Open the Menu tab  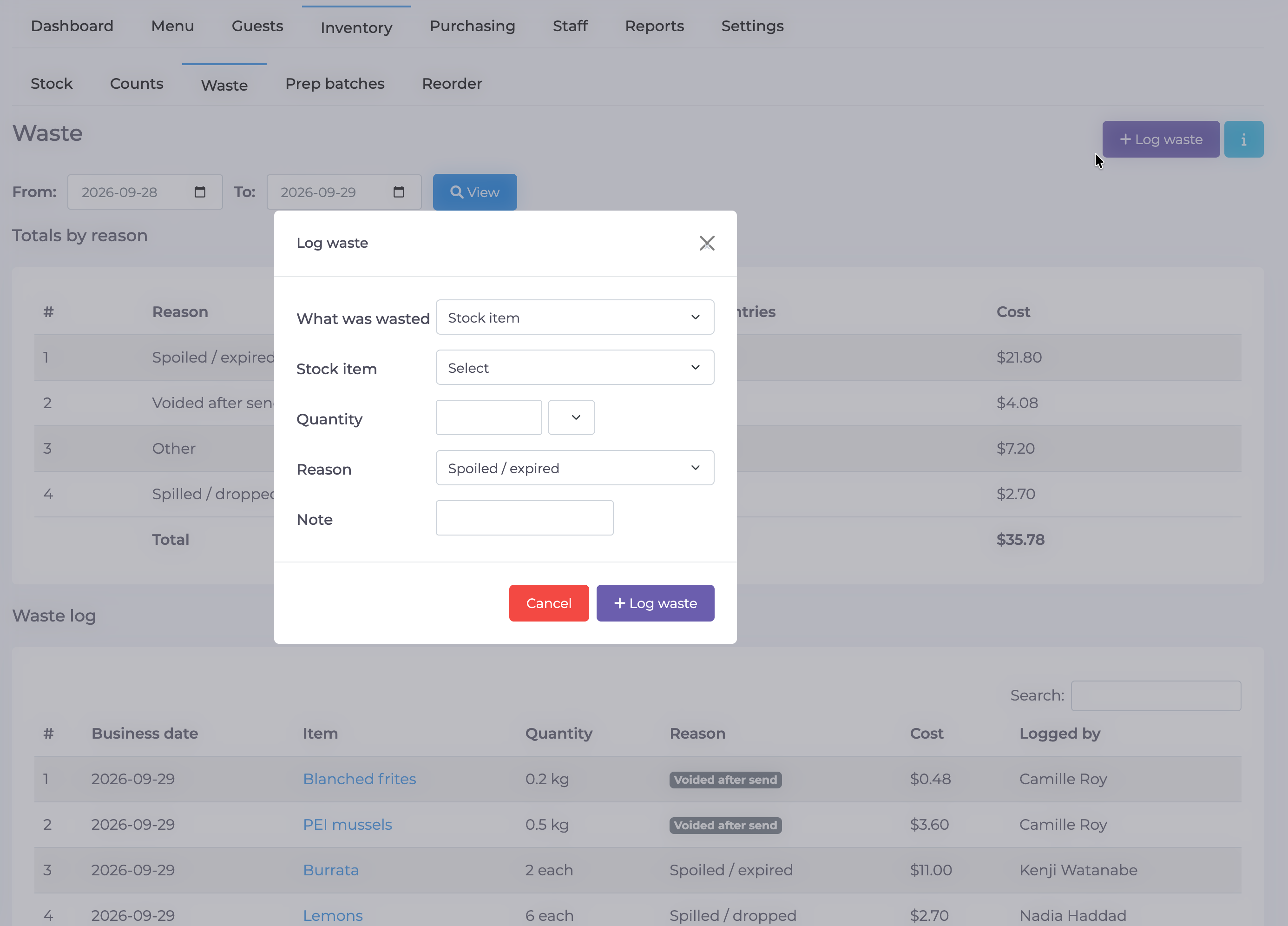coord(173,26)
